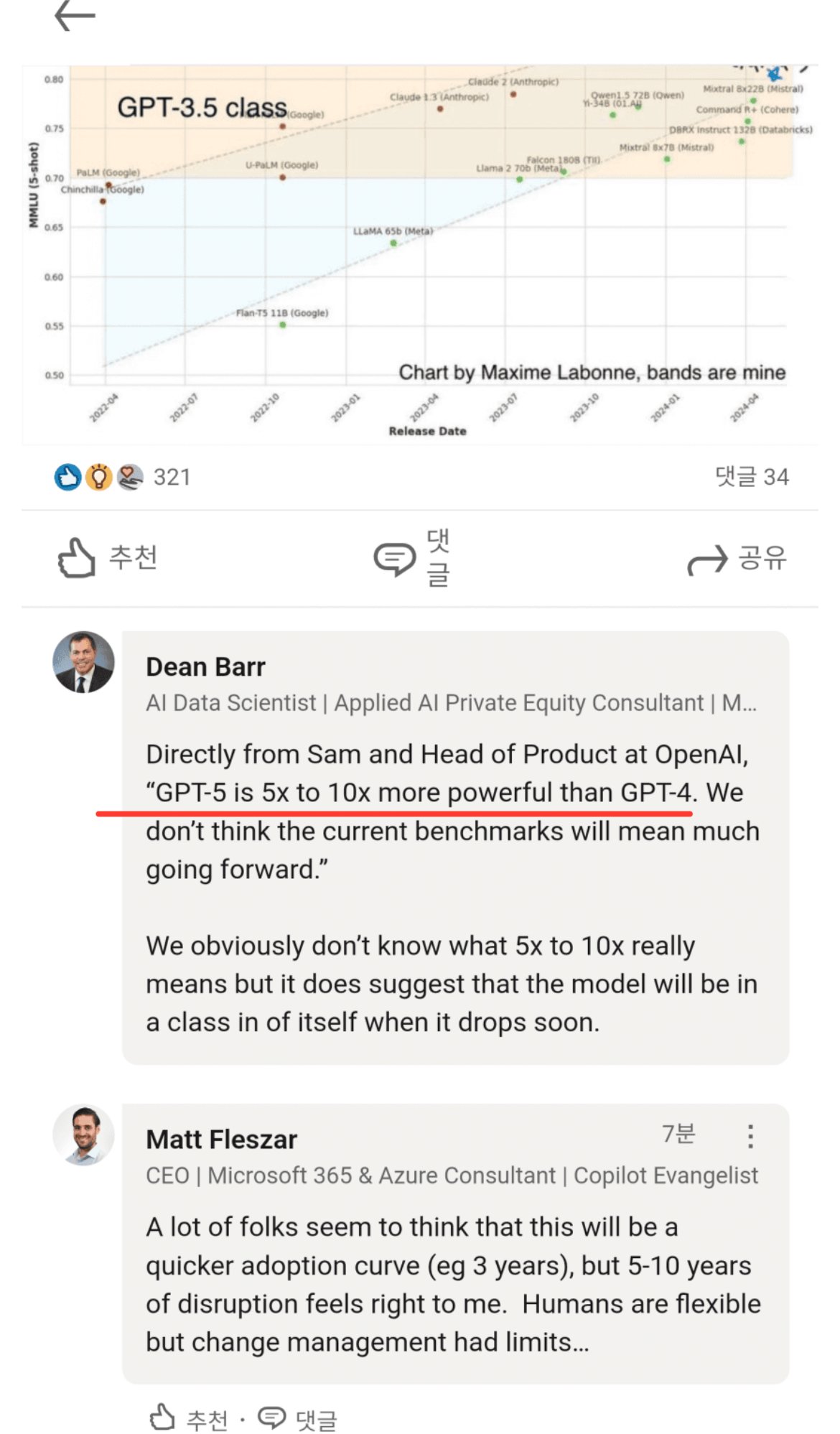Tap the 7분 timestamp on the comment

coord(678,1134)
